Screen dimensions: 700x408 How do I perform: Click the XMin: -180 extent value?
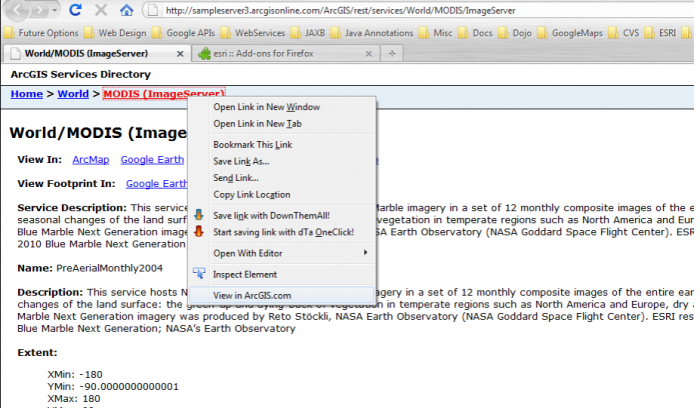[75, 375]
